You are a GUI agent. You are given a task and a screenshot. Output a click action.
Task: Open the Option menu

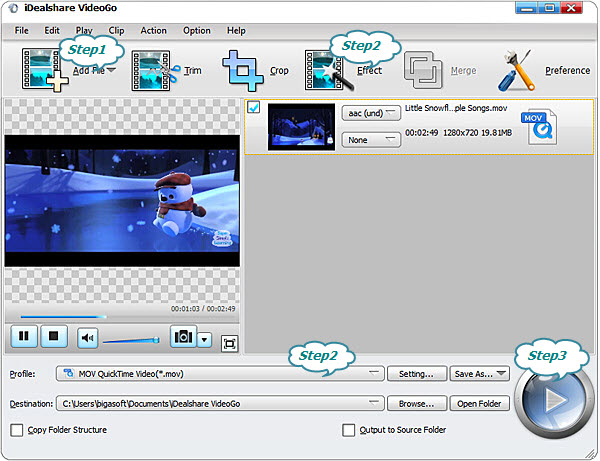[x=197, y=31]
